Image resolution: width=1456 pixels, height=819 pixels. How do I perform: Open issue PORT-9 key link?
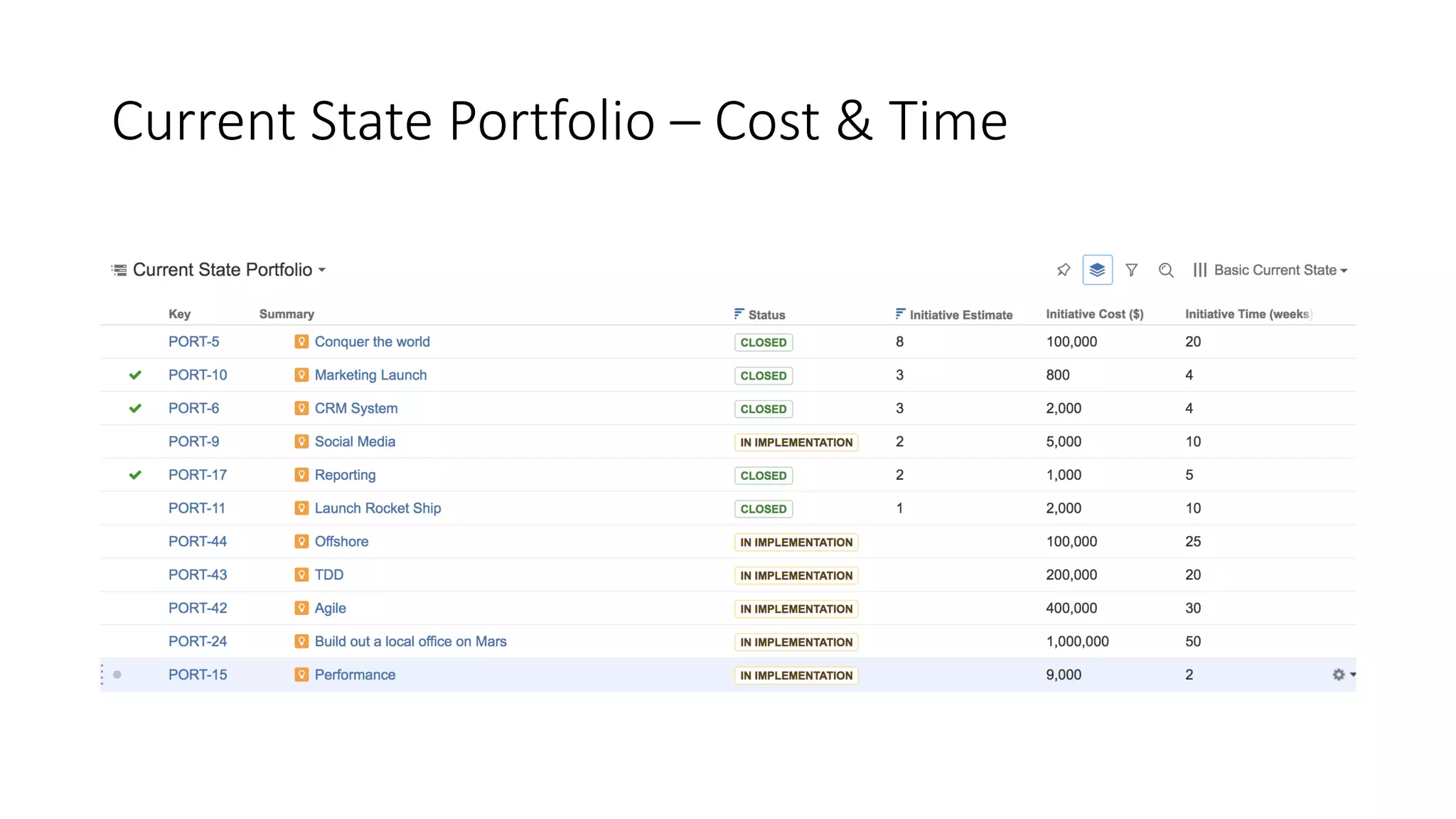[x=193, y=441]
